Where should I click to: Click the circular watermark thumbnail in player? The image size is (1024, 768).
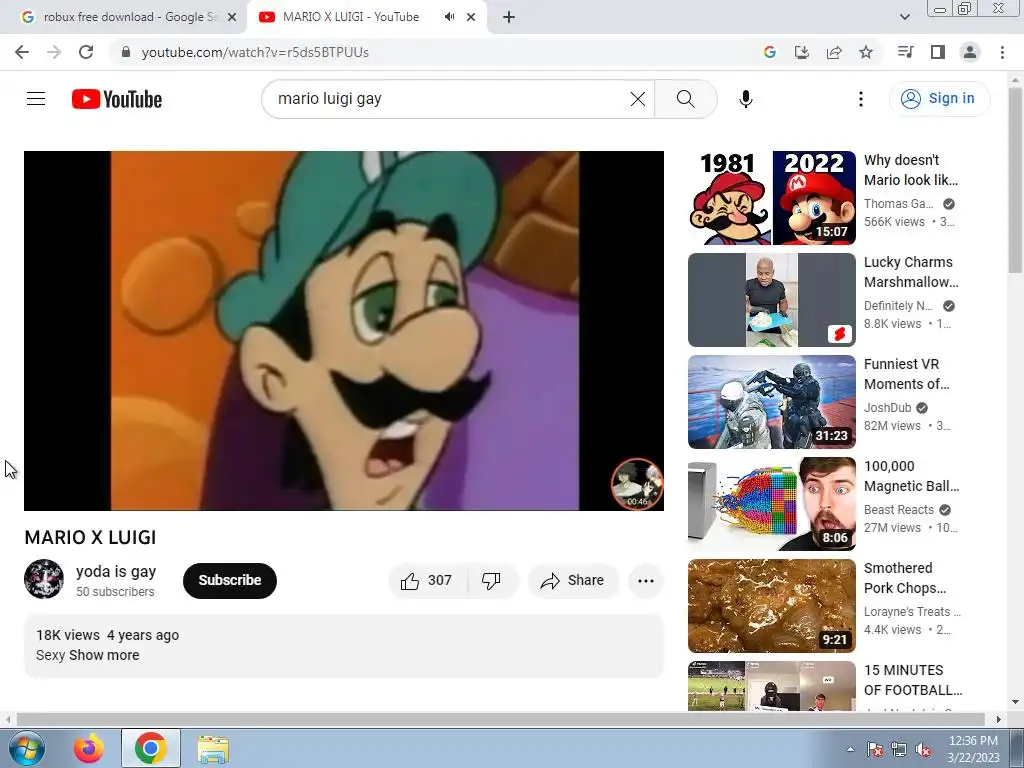pyautogui.click(x=637, y=484)
